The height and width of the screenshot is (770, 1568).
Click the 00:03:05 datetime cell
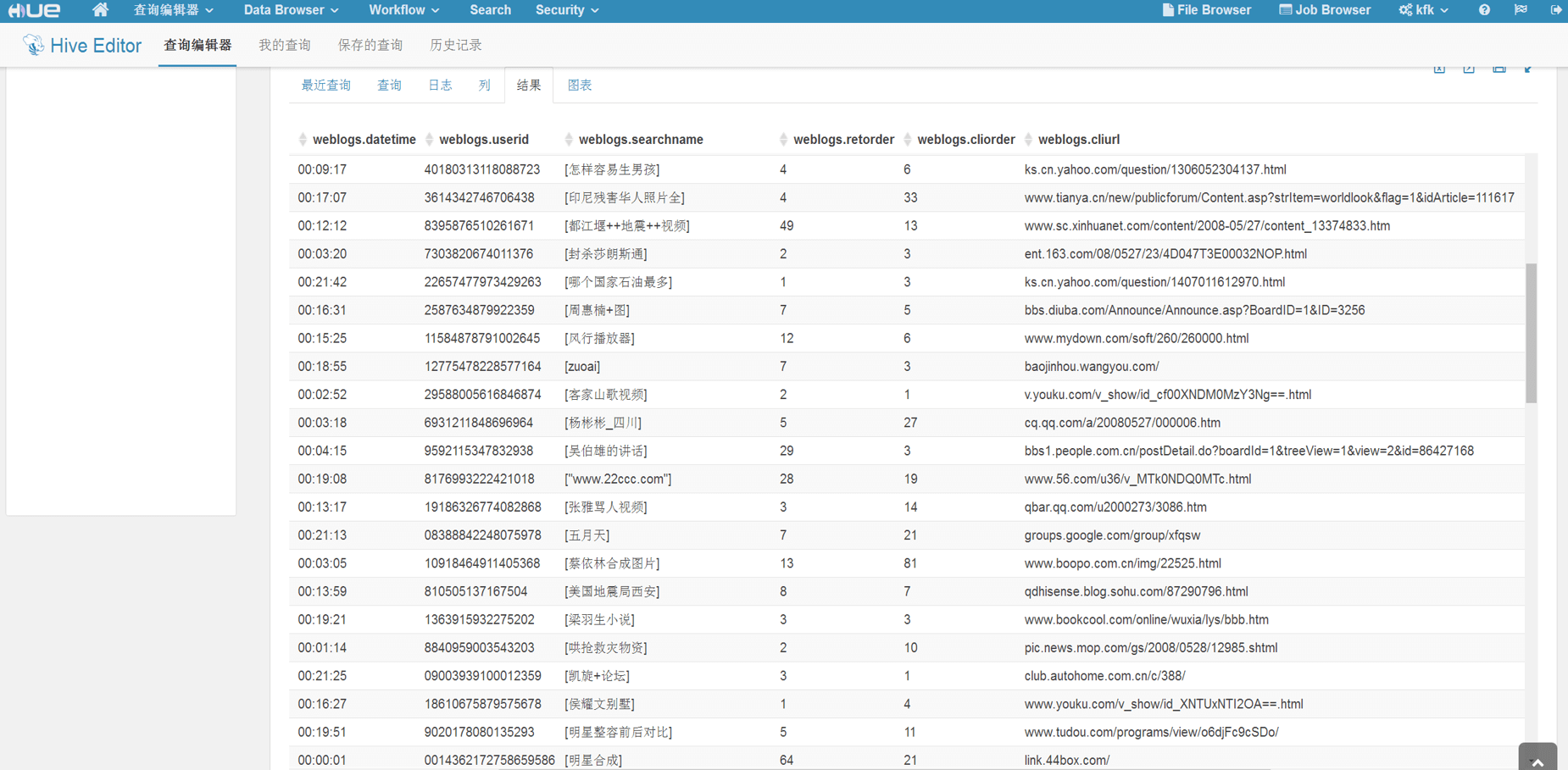(322, 563)
